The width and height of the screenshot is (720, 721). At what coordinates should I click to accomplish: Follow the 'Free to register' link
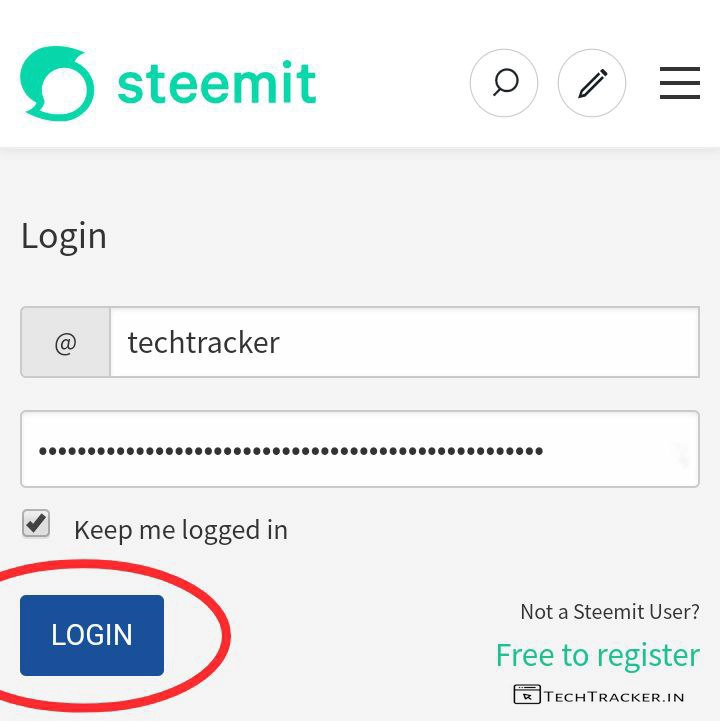click(x=597, y=655)
